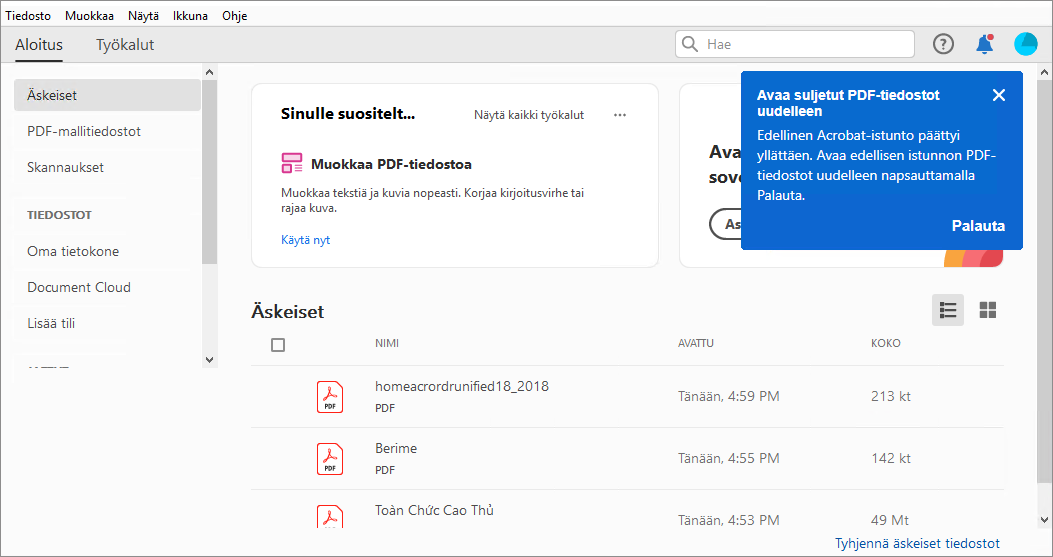The height and width of the screenshot is (557, 1053).
Task: Click PDF icon of Berime file
Action: pos(330,459)
